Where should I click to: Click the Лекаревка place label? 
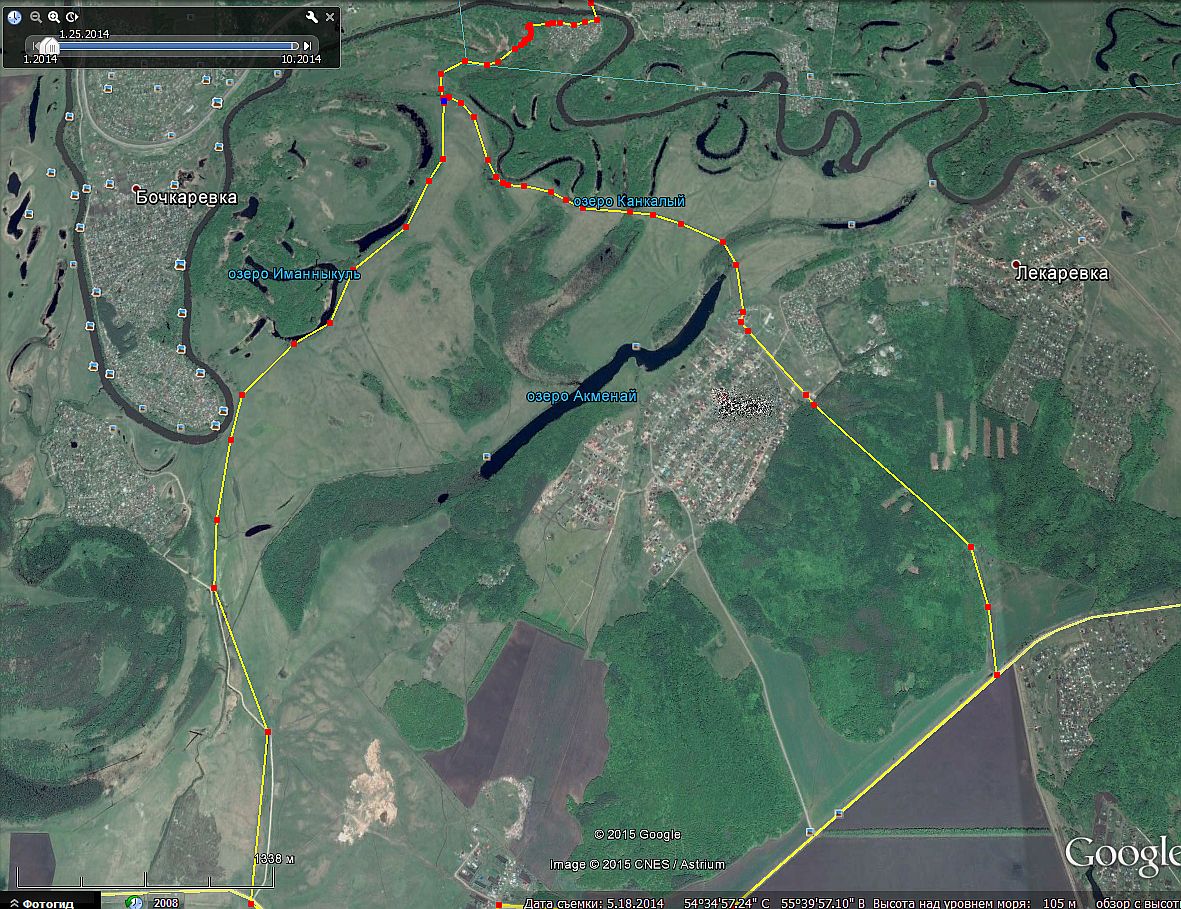point(1062,273)
